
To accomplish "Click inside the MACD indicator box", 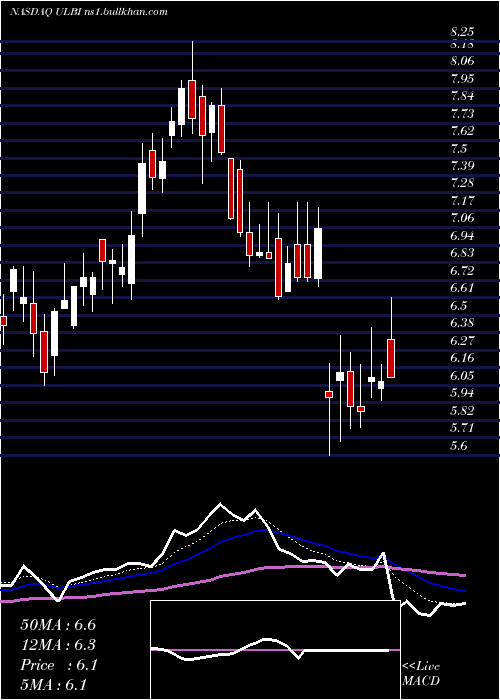I will coord(275,650).
